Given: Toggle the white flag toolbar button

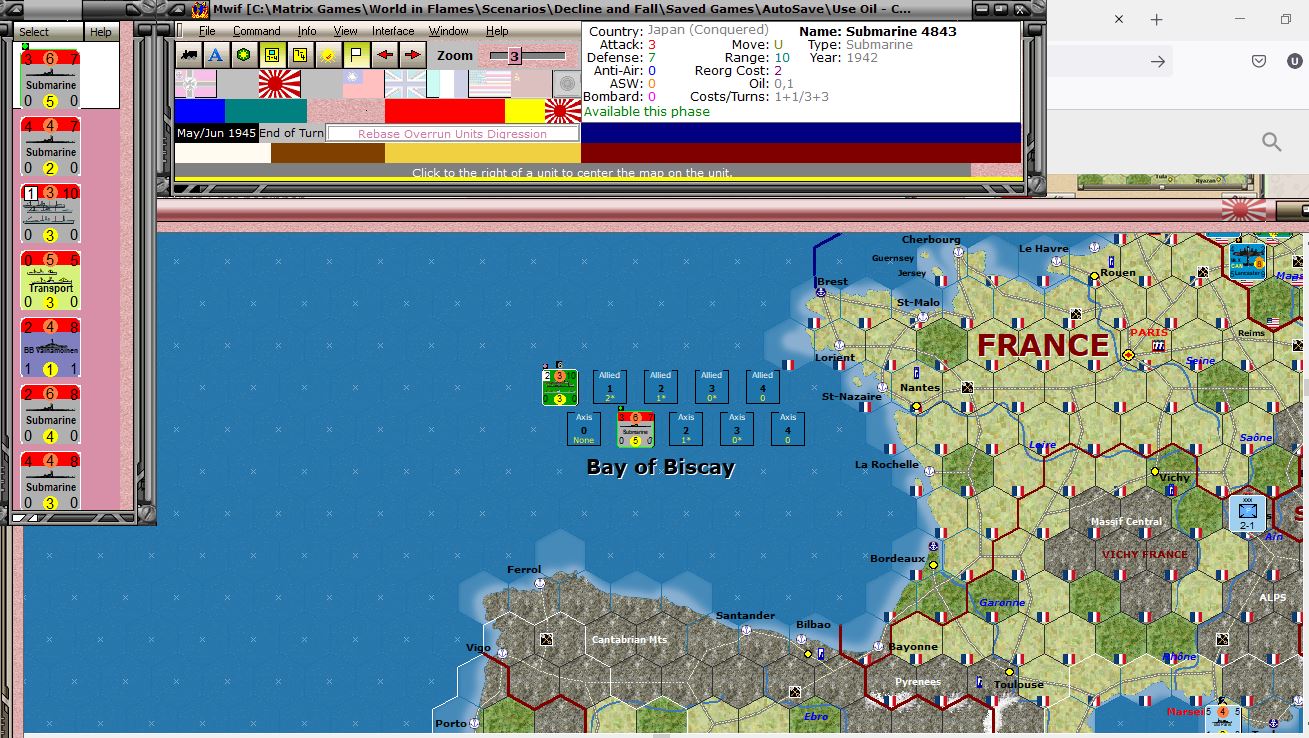Looking at the screenshot, I should [x=357, y=55].
